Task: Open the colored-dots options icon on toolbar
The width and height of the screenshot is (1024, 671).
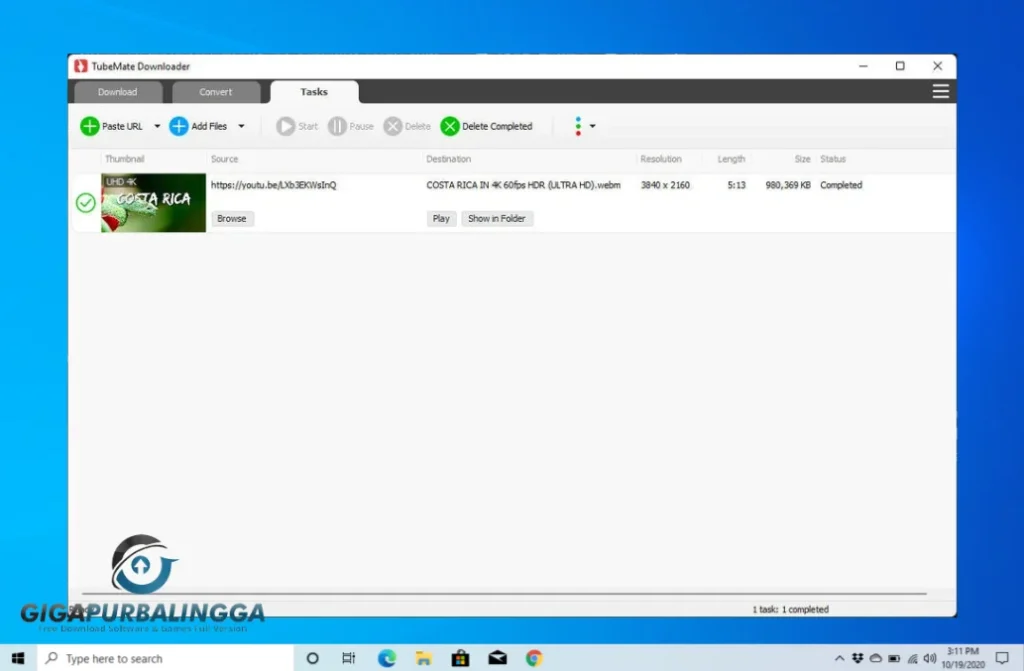Action: click(x=578, y=126)
